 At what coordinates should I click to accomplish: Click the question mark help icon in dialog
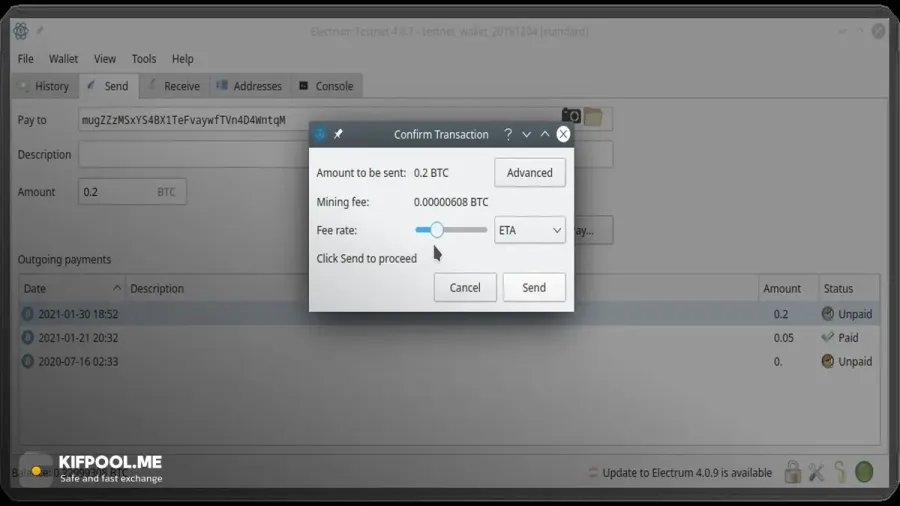pyautogui.click(x=508, y=134)
